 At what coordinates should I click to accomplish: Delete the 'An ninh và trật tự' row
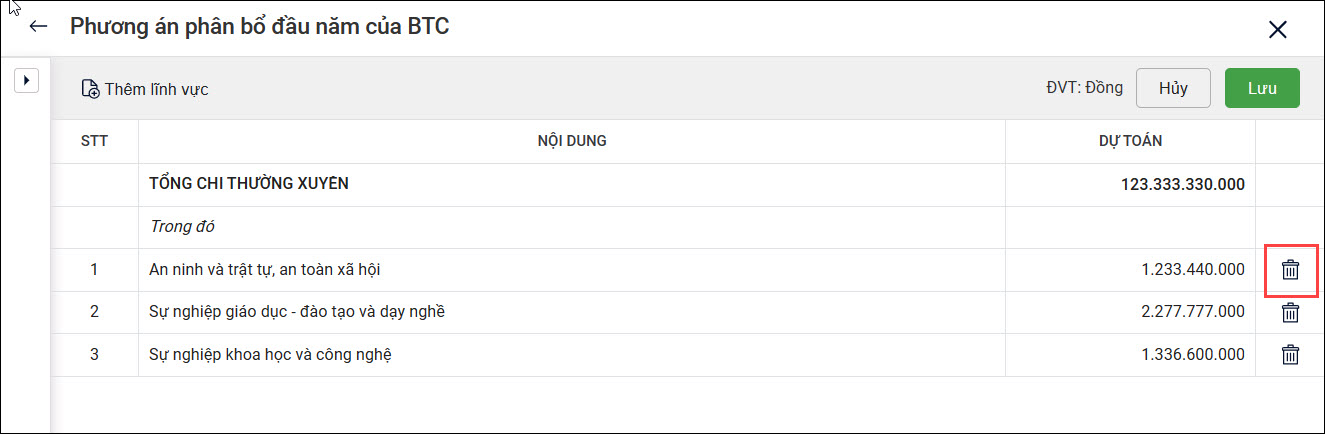coord(1291,270)
